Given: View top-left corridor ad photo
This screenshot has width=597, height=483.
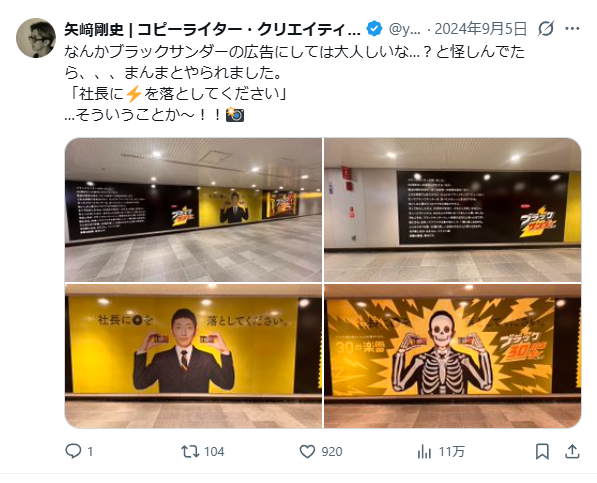Looking at the screenshot, I should click(x=193, y=210).
